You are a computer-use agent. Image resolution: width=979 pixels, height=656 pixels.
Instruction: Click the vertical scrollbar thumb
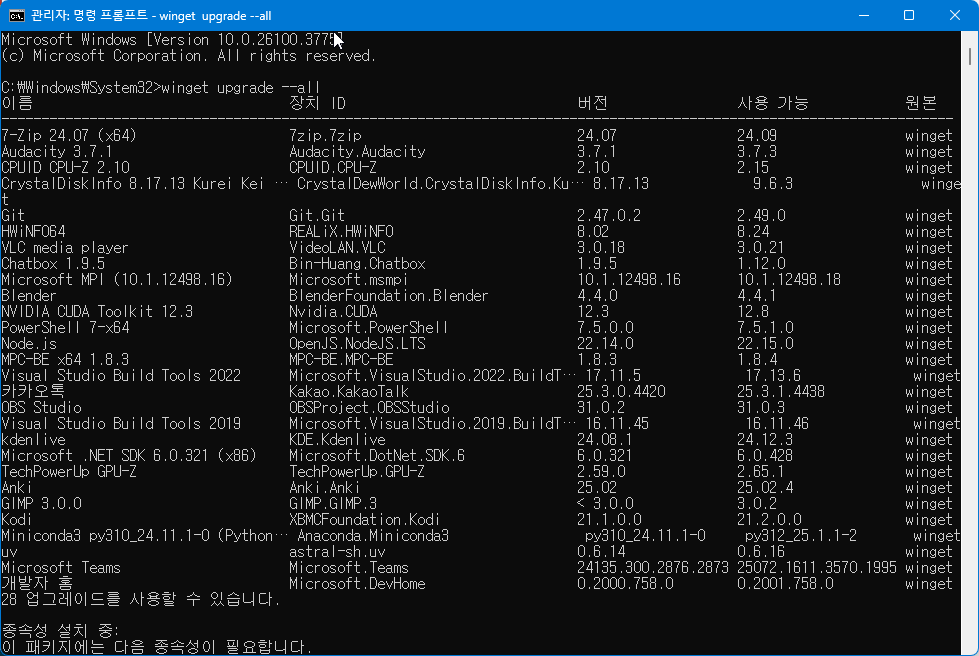tap(970, 56)
